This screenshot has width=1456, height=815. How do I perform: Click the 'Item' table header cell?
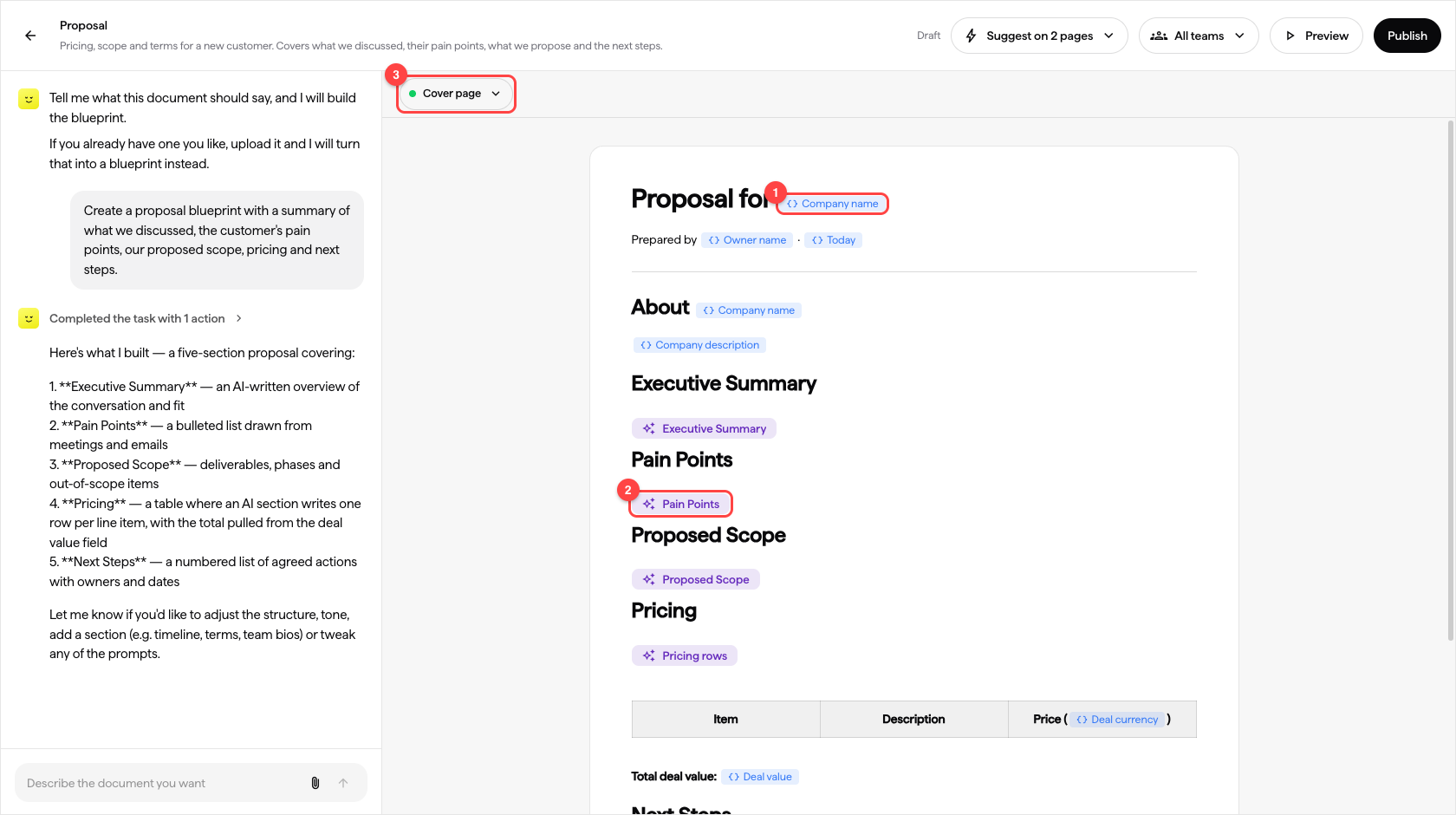pos(726,720)
